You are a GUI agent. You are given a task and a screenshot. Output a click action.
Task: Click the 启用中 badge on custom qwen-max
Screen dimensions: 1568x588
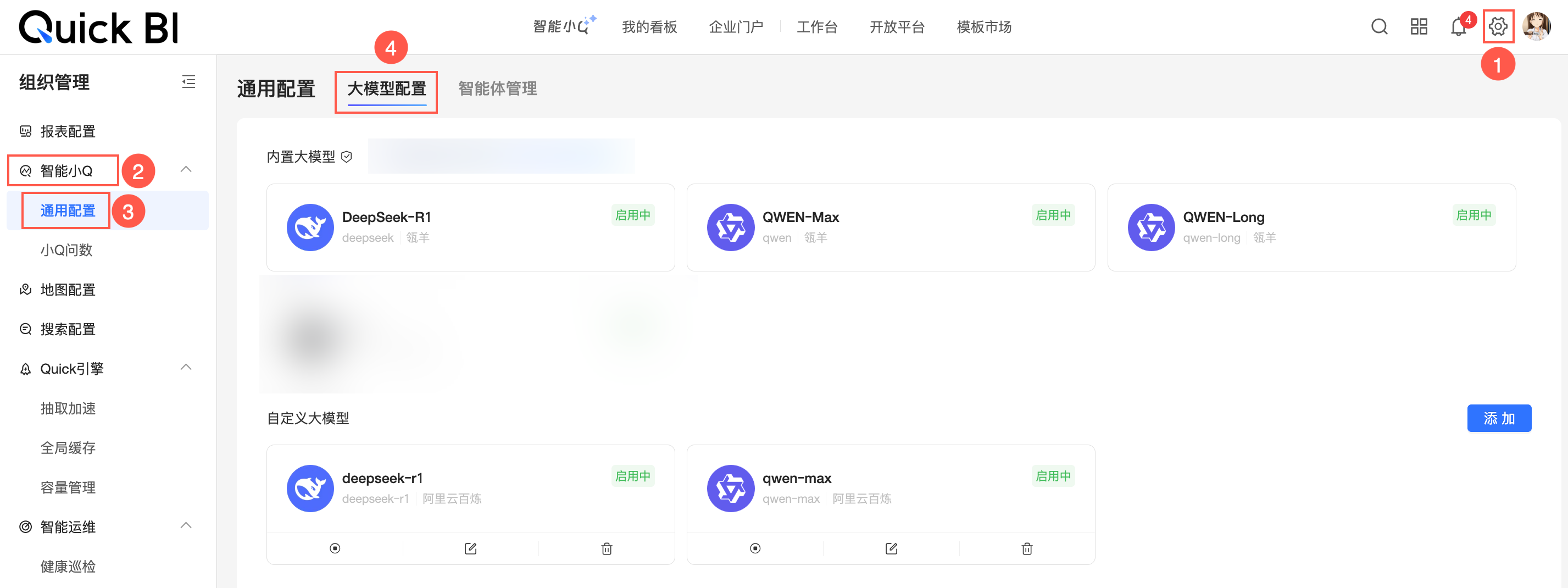(x=1053, y=476)
